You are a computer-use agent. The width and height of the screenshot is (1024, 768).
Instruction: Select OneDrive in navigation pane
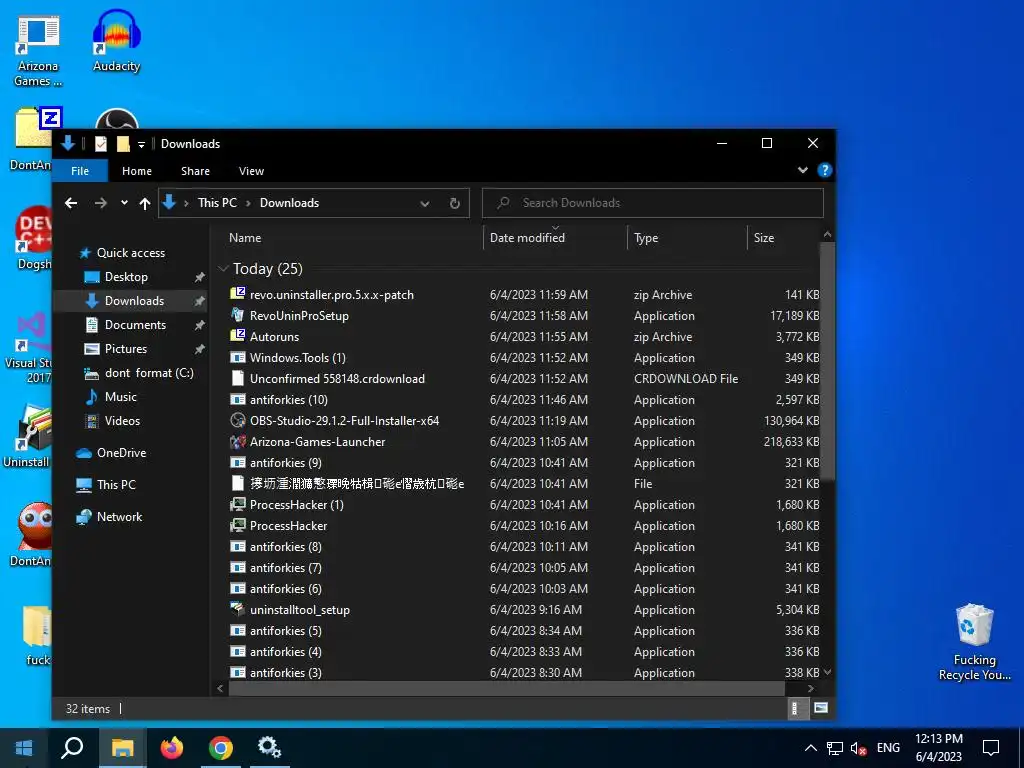click(x=121, y=453)
